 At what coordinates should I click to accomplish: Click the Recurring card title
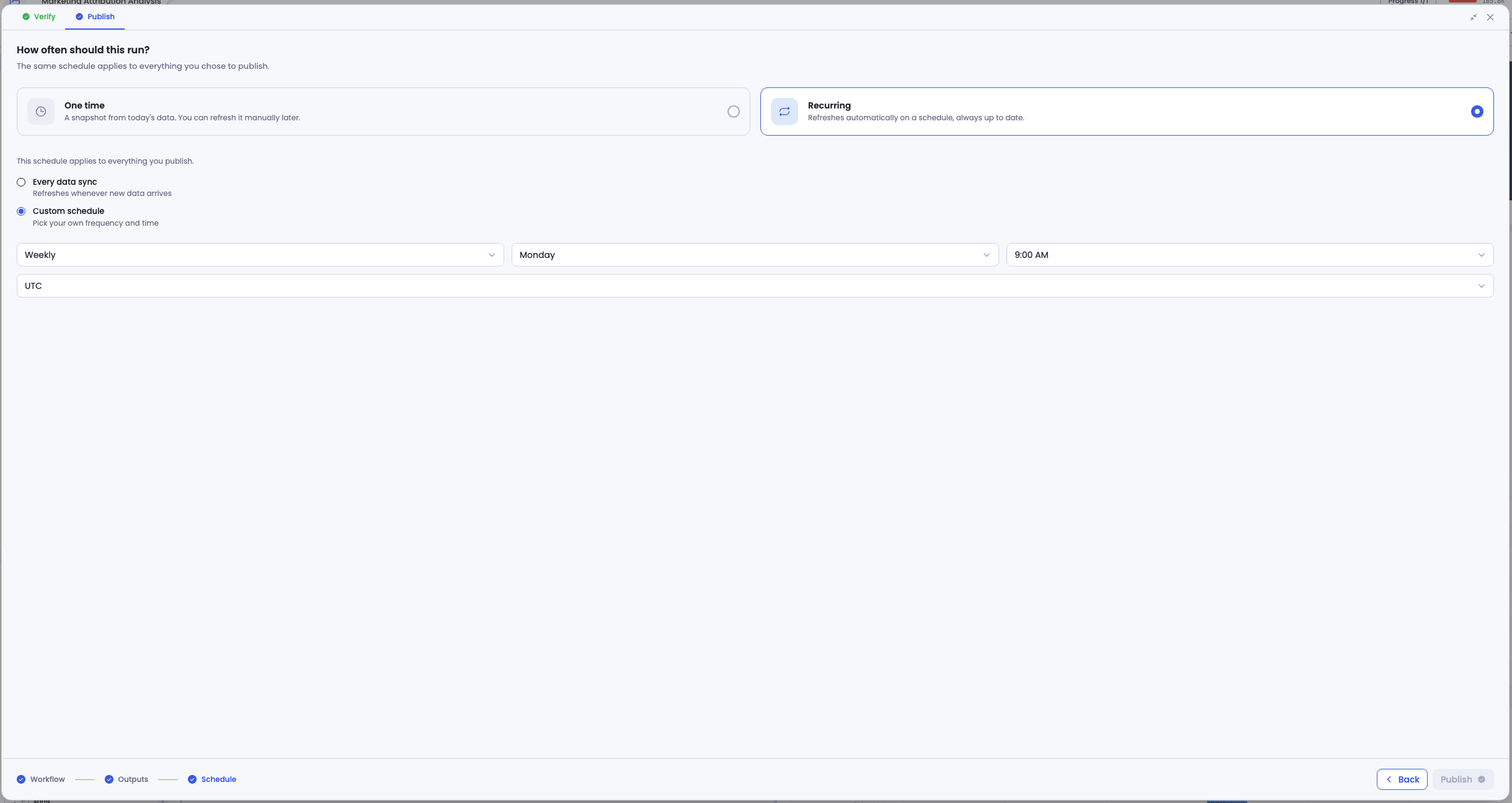[x=829, y=105]
